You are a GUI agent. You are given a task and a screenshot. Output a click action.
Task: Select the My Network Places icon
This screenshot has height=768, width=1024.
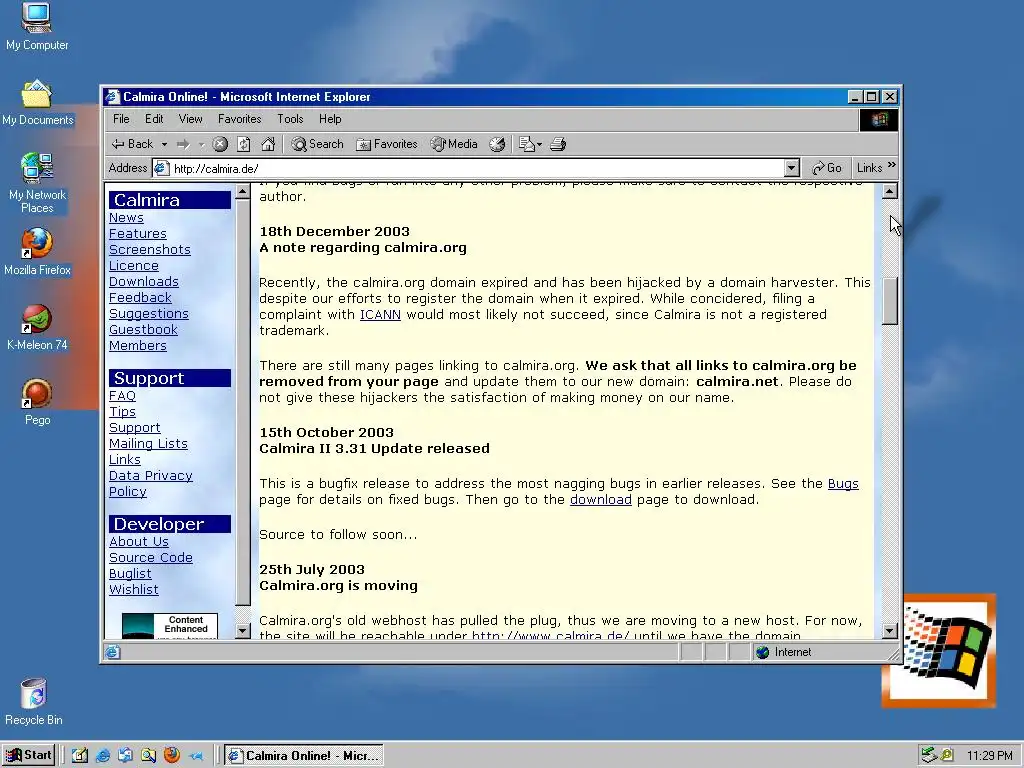tap(37, 184)
